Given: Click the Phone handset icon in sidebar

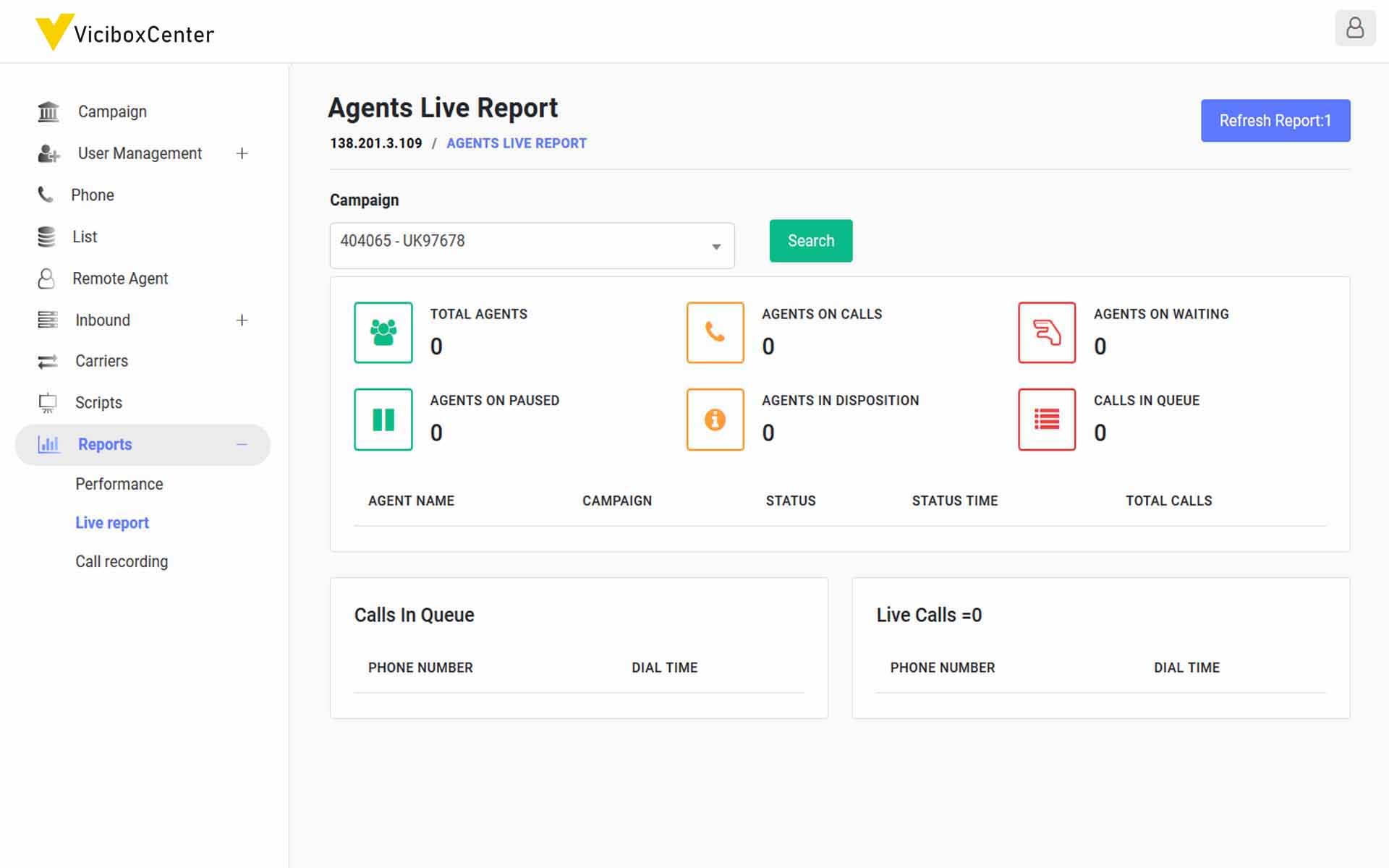Looking at the screenshot, I should click(x=45, y=195).
